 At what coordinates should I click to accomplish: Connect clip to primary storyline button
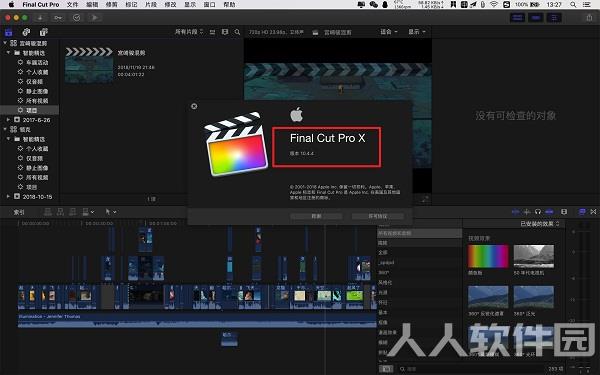[x=48, y=212]
